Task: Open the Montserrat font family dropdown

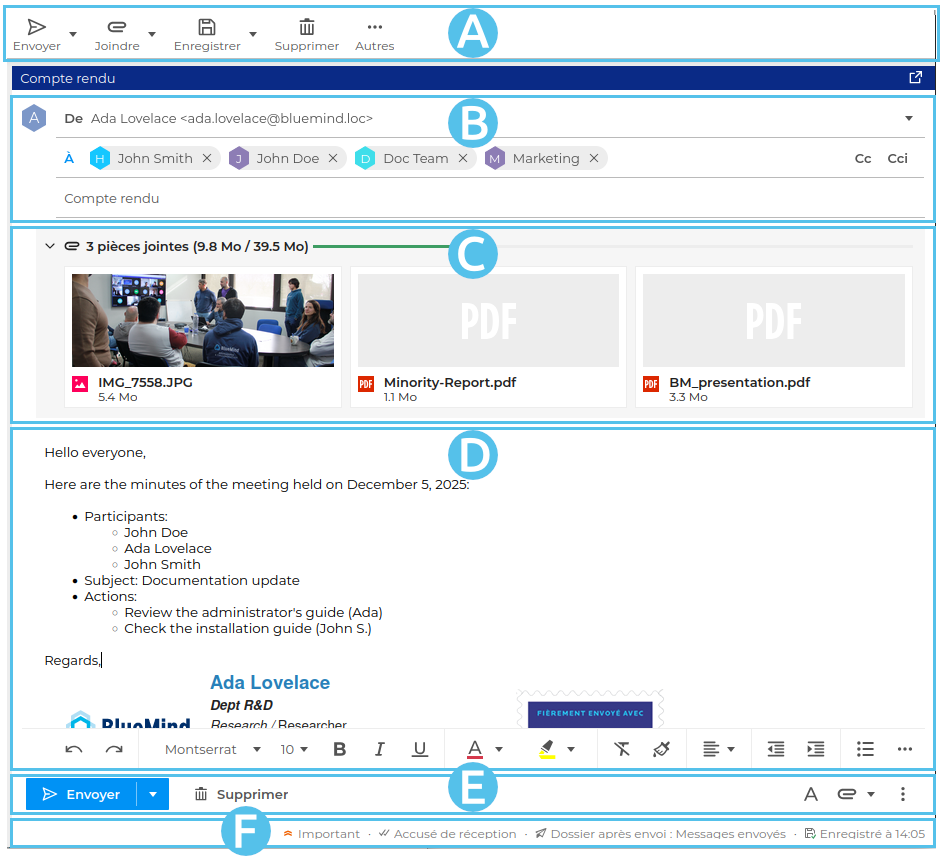Action: coord(213,749)
